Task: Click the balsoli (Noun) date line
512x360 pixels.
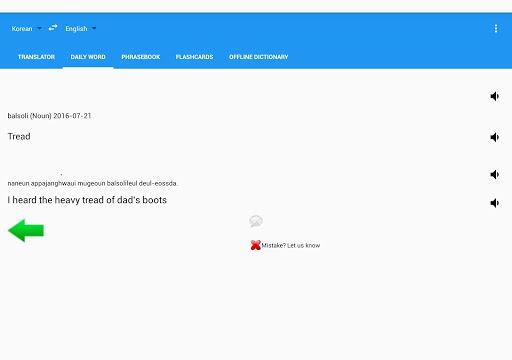Action: coord(49,116)
